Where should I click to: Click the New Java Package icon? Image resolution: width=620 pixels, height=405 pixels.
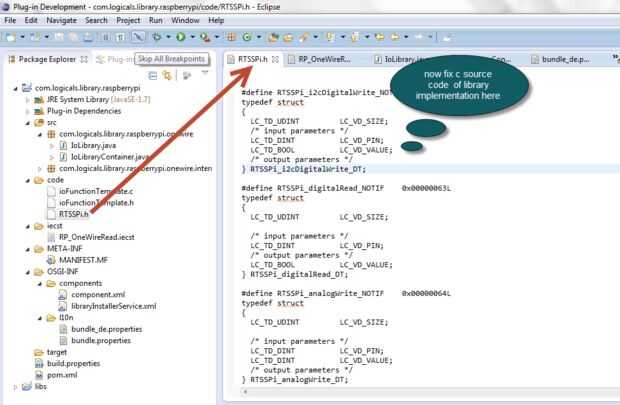click(231, 37)
